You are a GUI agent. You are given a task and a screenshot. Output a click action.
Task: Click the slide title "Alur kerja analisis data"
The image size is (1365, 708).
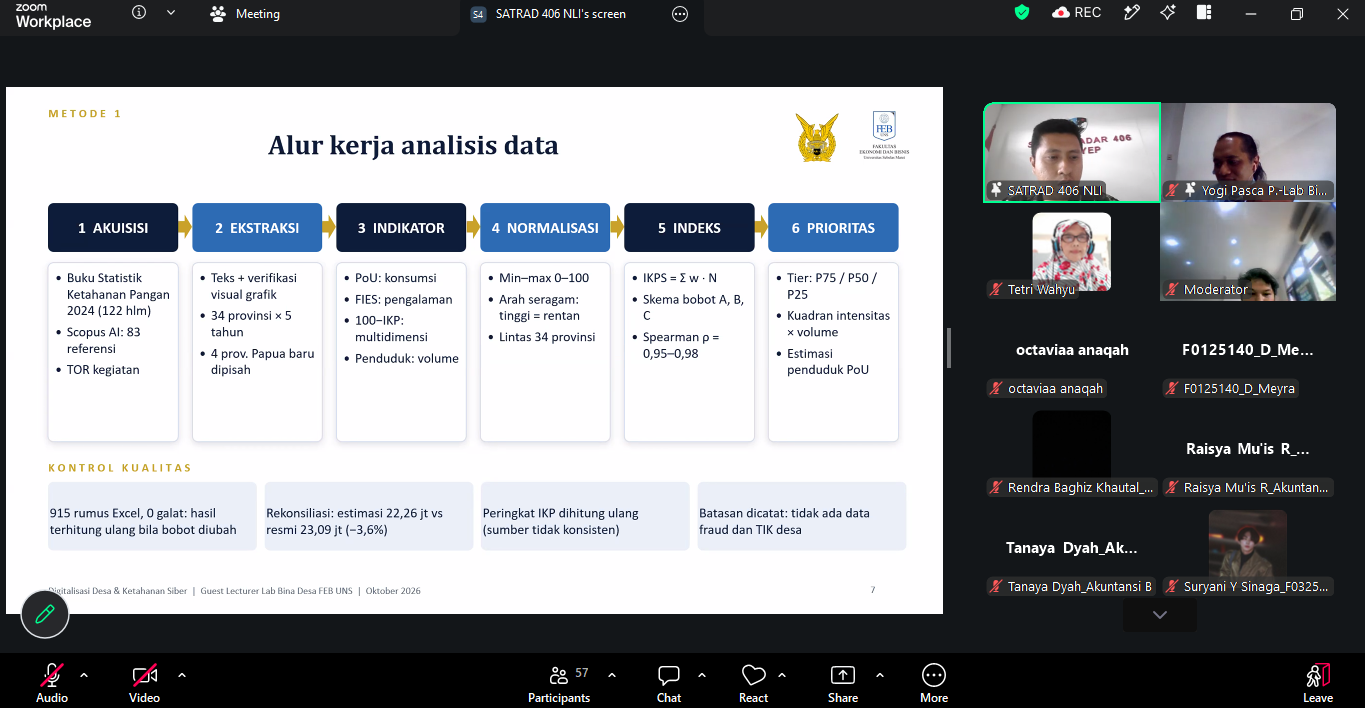413,145
